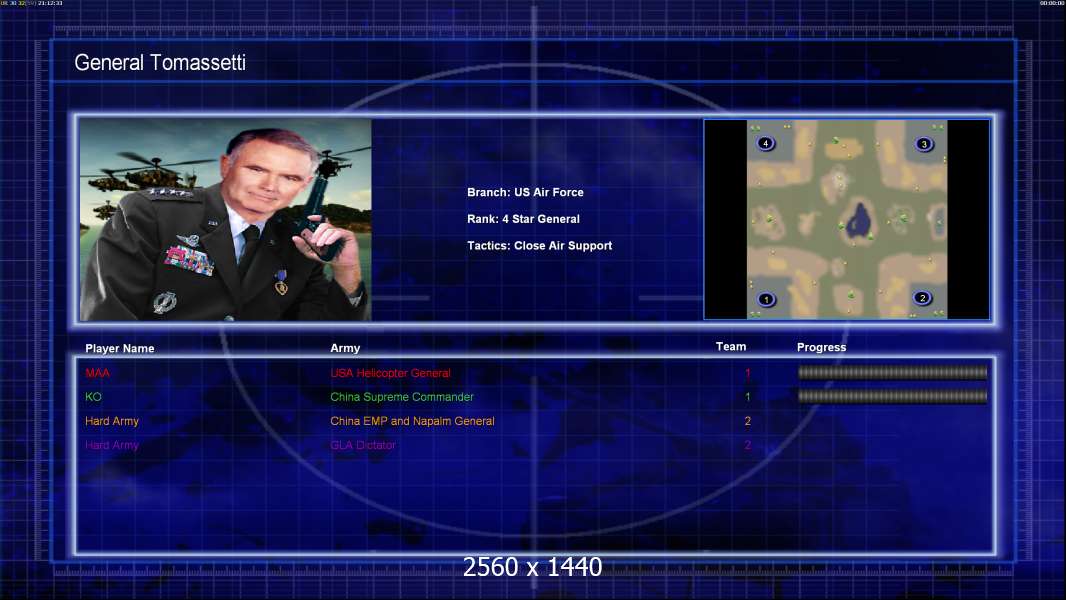1066x600 pixels.
Task: Click 'China EMP and Napalm General' entry
Action: click(x=412, y=421)
